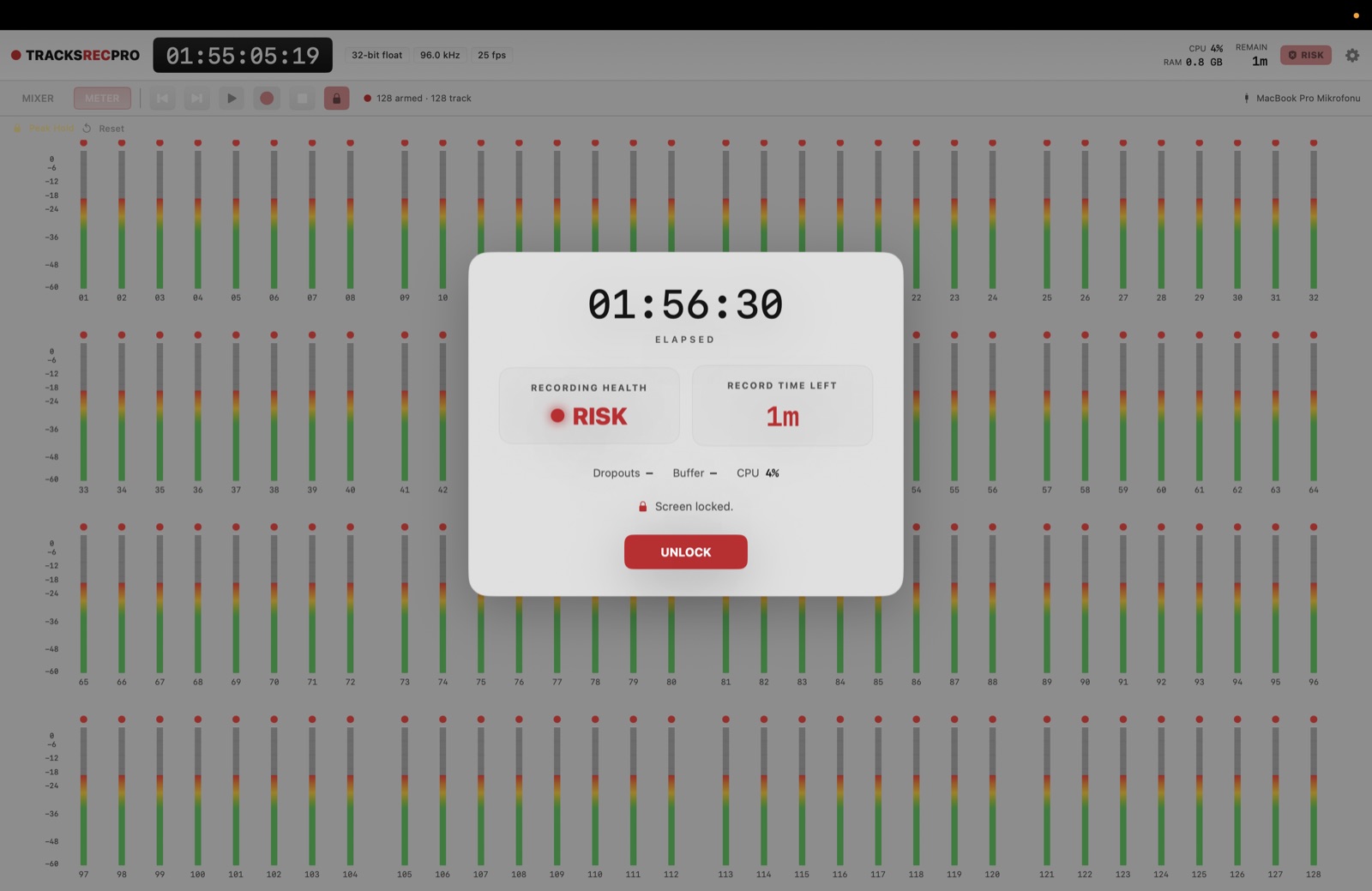Screen dimensions: 1372x891
Task: Switch to the MIXER tab
Action: tap(38, 98)
